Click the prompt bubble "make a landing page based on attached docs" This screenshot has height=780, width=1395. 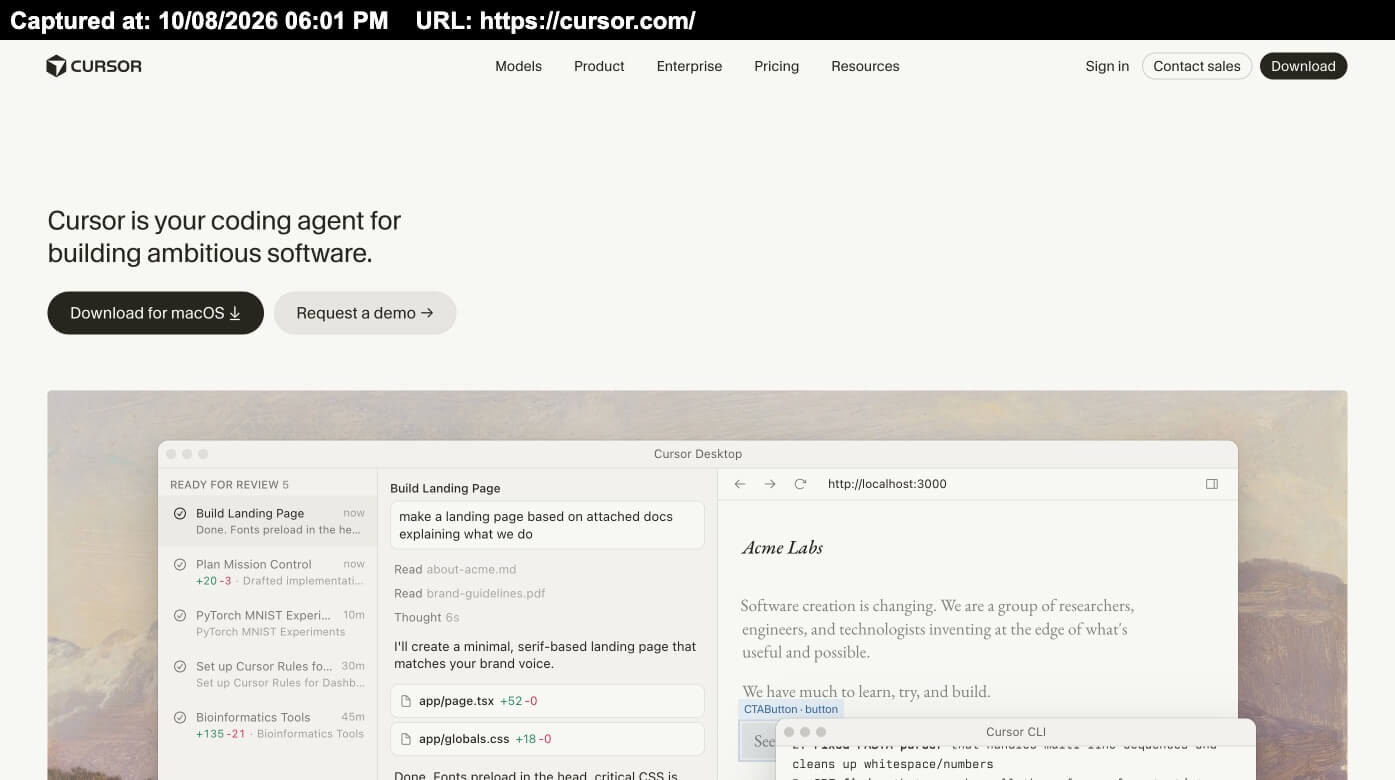point(547,525)
